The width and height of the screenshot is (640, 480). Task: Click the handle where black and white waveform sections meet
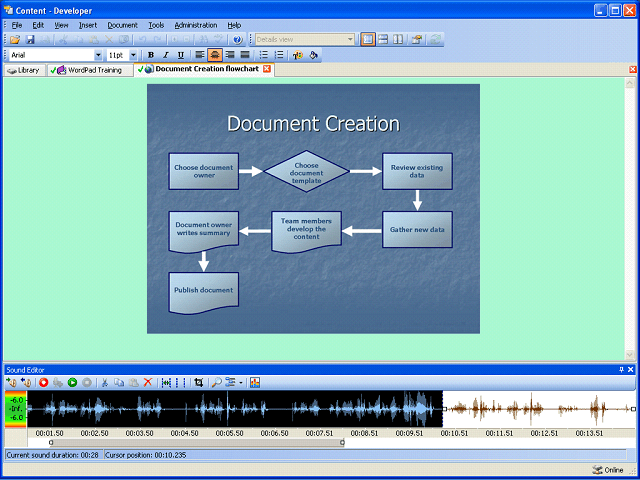444,409
